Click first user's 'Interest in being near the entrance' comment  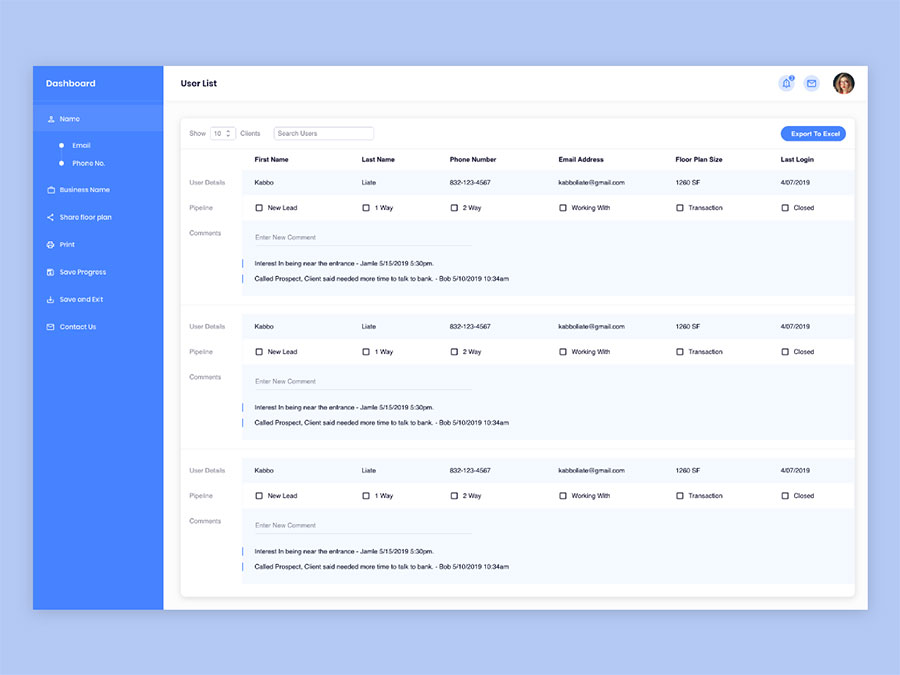[x=344, y=263]
